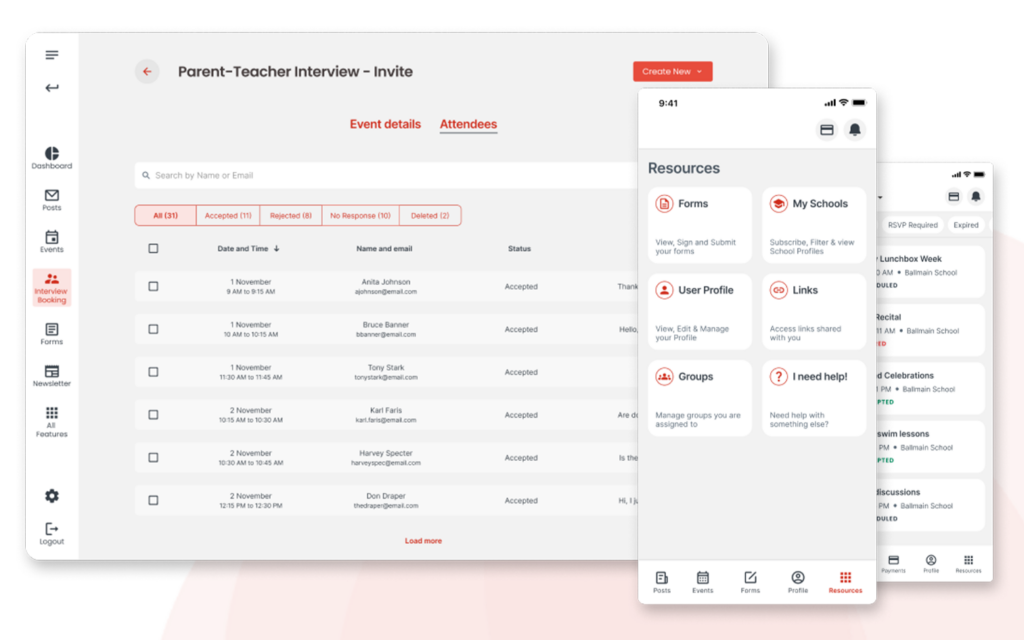Image resolution: width=1024 pixels, height=640 pixels.
Task: Tap the notification bell on phone
Action: pyautogui.click(x=854, y=130)
